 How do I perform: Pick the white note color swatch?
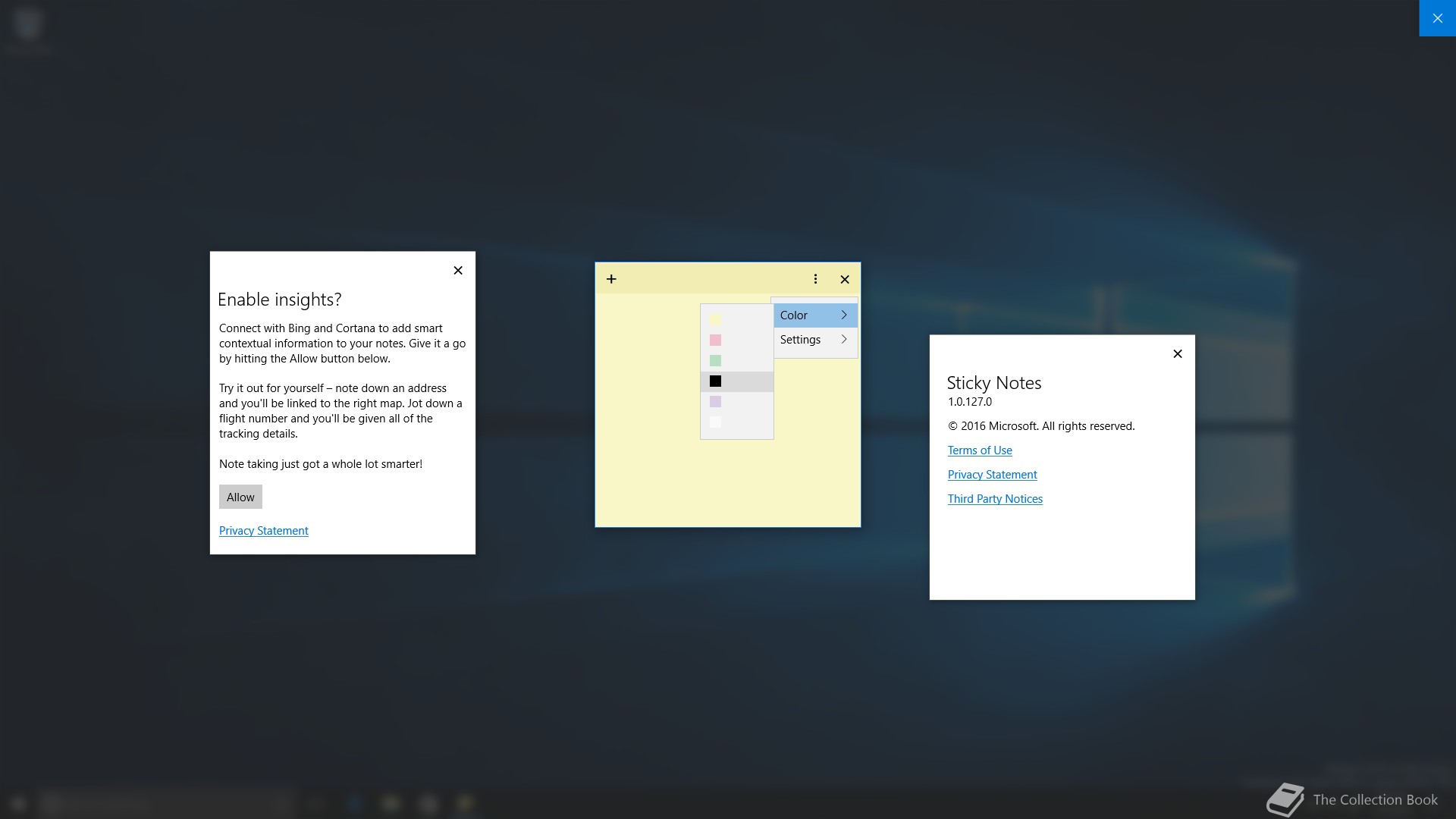715,422
